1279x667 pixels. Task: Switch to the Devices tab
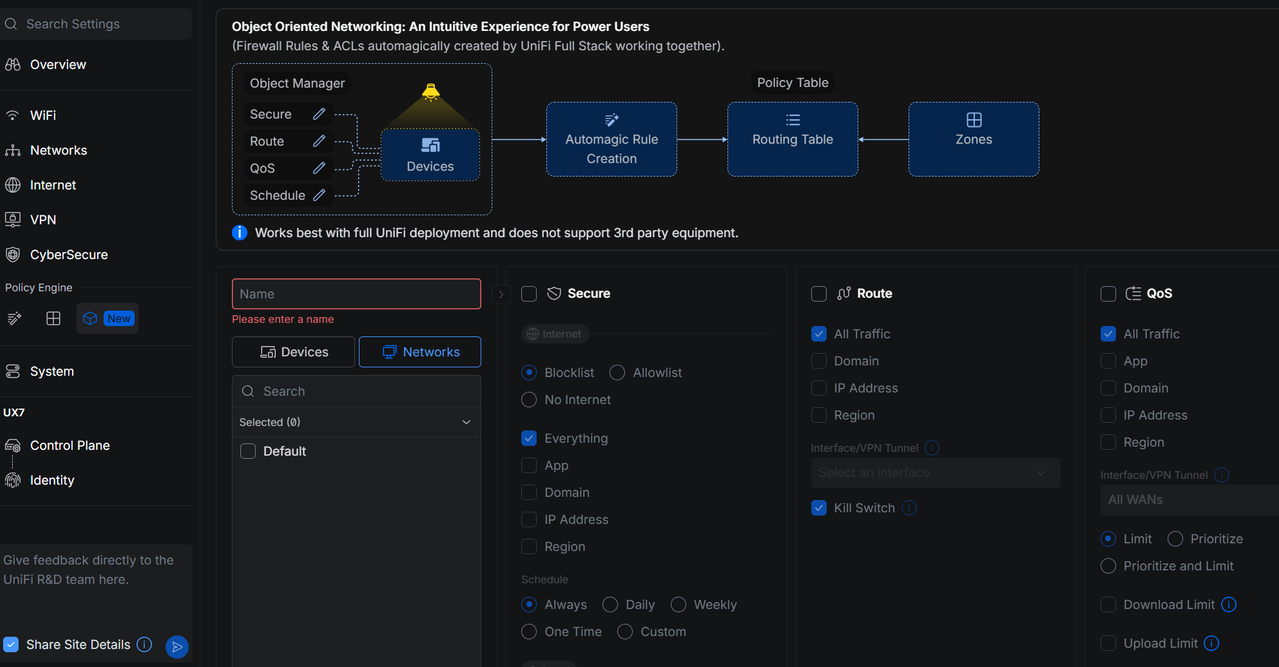point(293,352)
